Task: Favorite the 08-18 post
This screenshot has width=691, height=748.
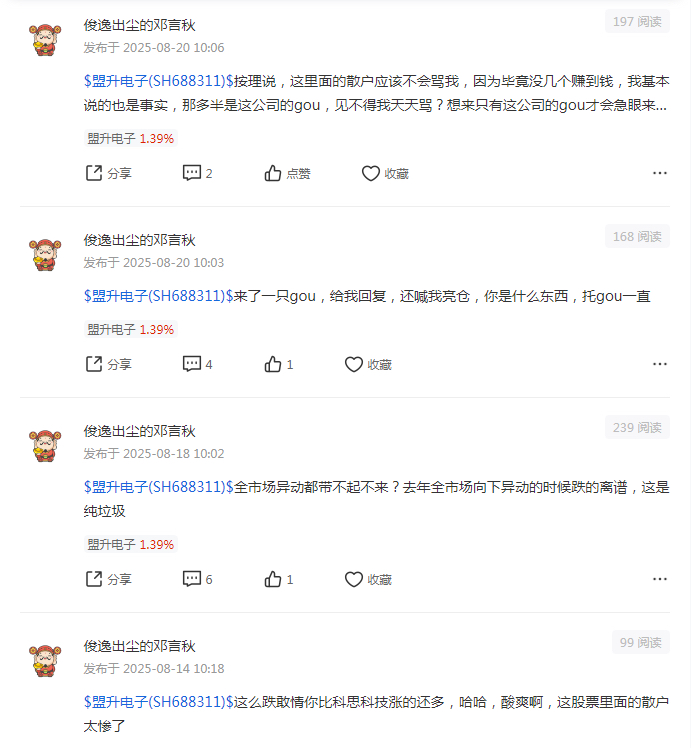Action: click(368, 579)
